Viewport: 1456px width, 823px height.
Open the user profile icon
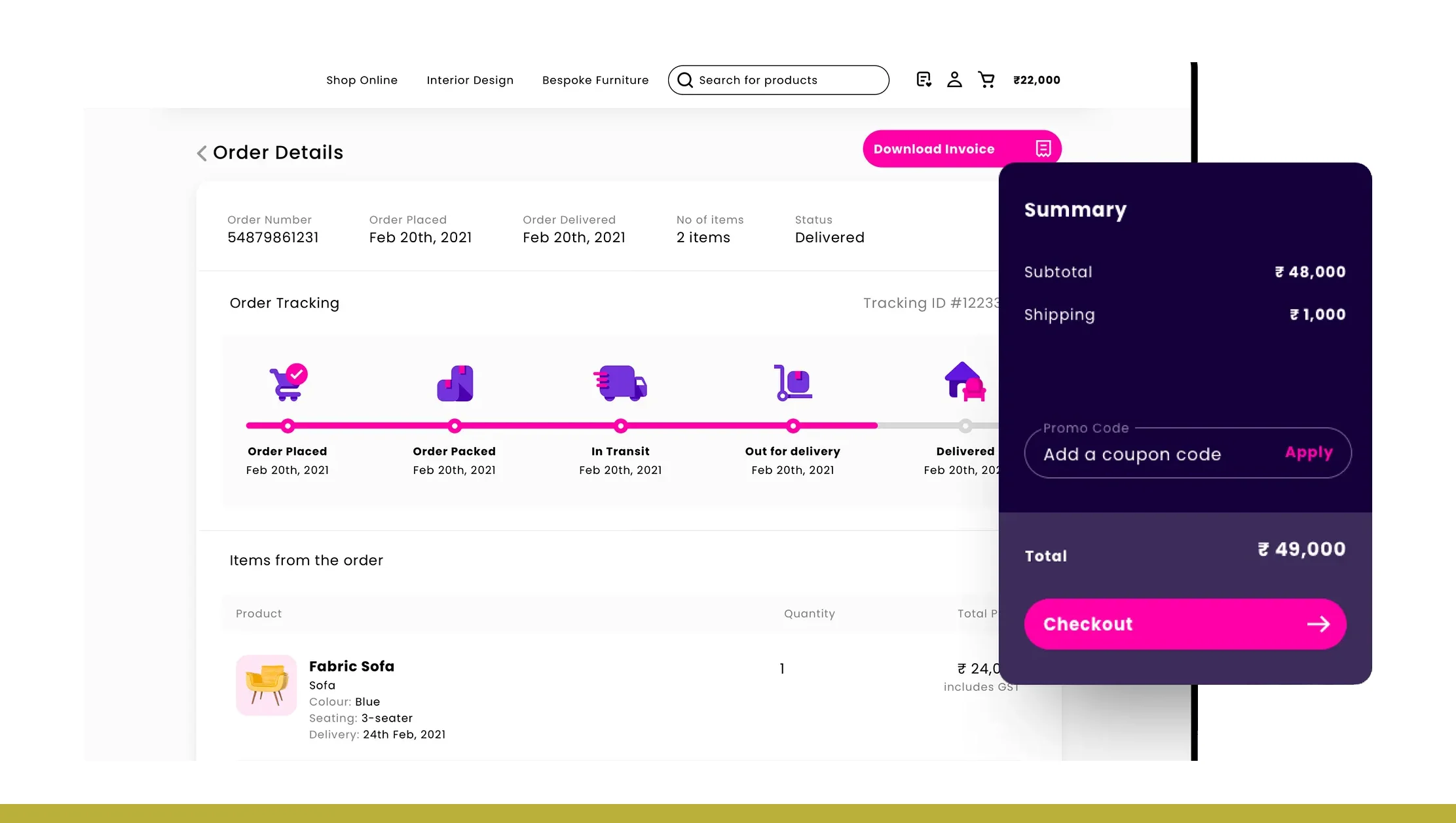954,79
